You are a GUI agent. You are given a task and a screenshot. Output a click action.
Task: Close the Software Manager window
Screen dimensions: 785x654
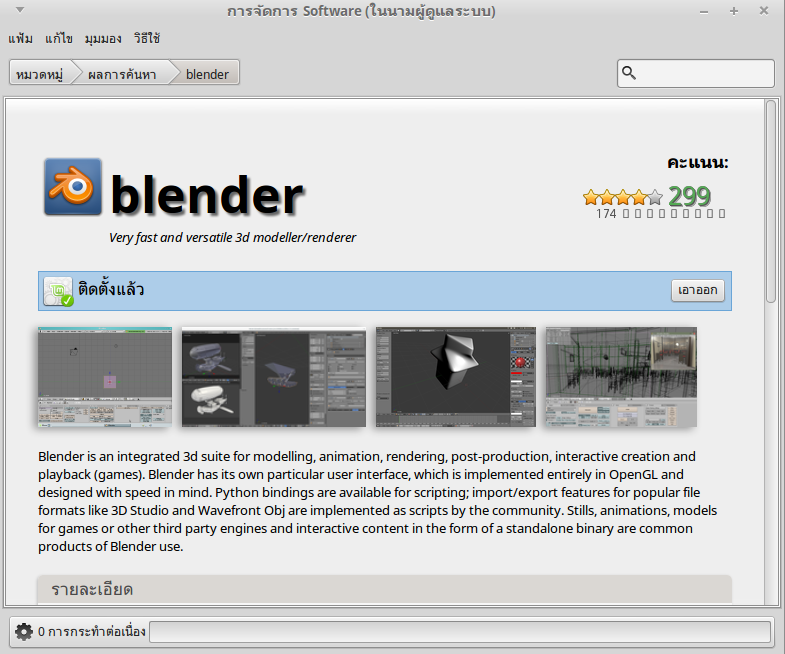point(764,11)
